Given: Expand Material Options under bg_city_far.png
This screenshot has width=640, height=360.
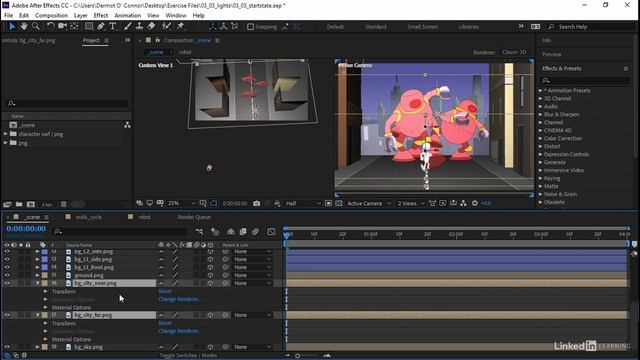Looking at the screenshot, I should coord(45,339).
